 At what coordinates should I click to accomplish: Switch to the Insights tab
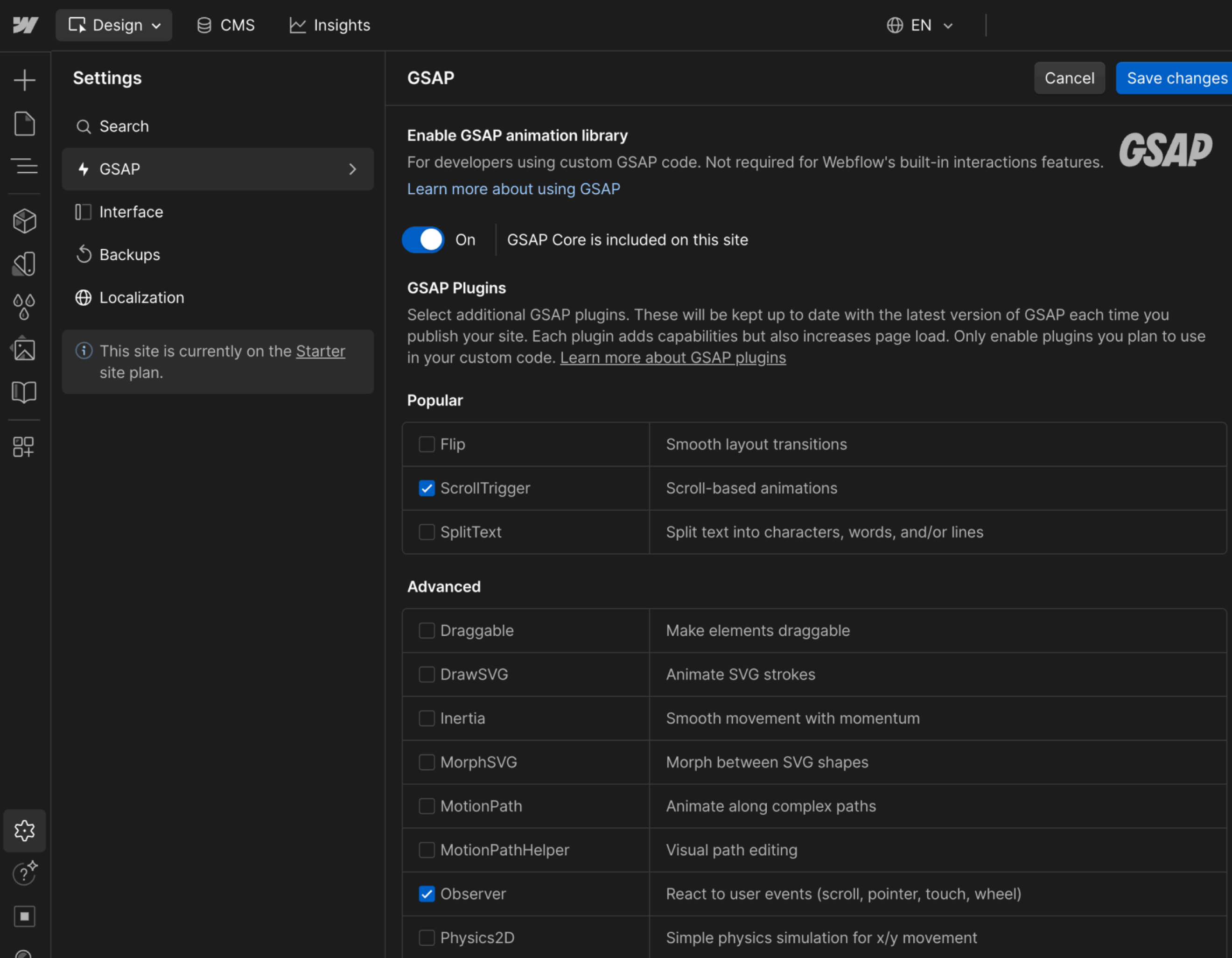(330, 25)
